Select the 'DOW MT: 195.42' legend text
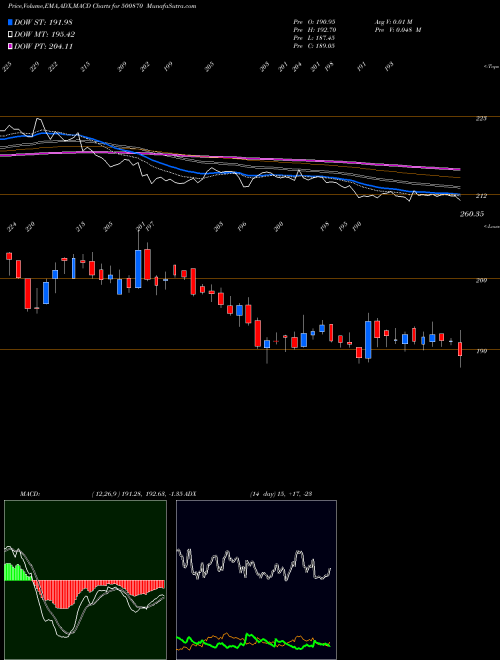Viewport: 500px width, 660px height. click(45, 35)
